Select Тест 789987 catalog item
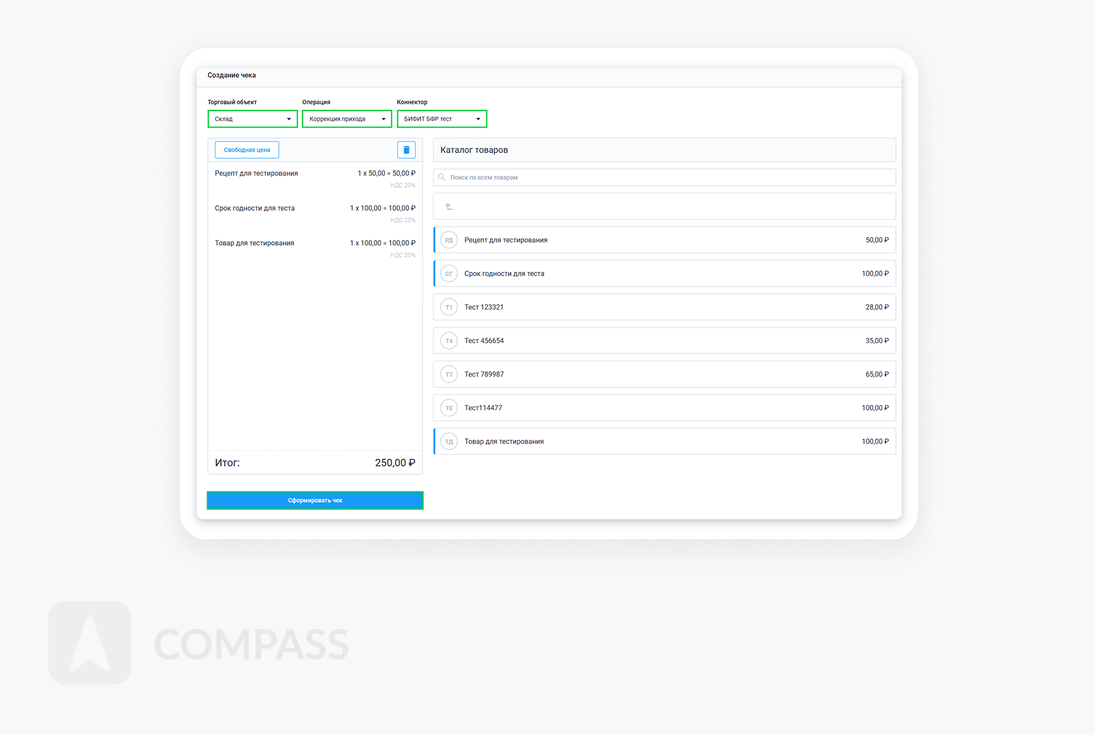This screenshot has width=1095, height=735. point(664,374)
